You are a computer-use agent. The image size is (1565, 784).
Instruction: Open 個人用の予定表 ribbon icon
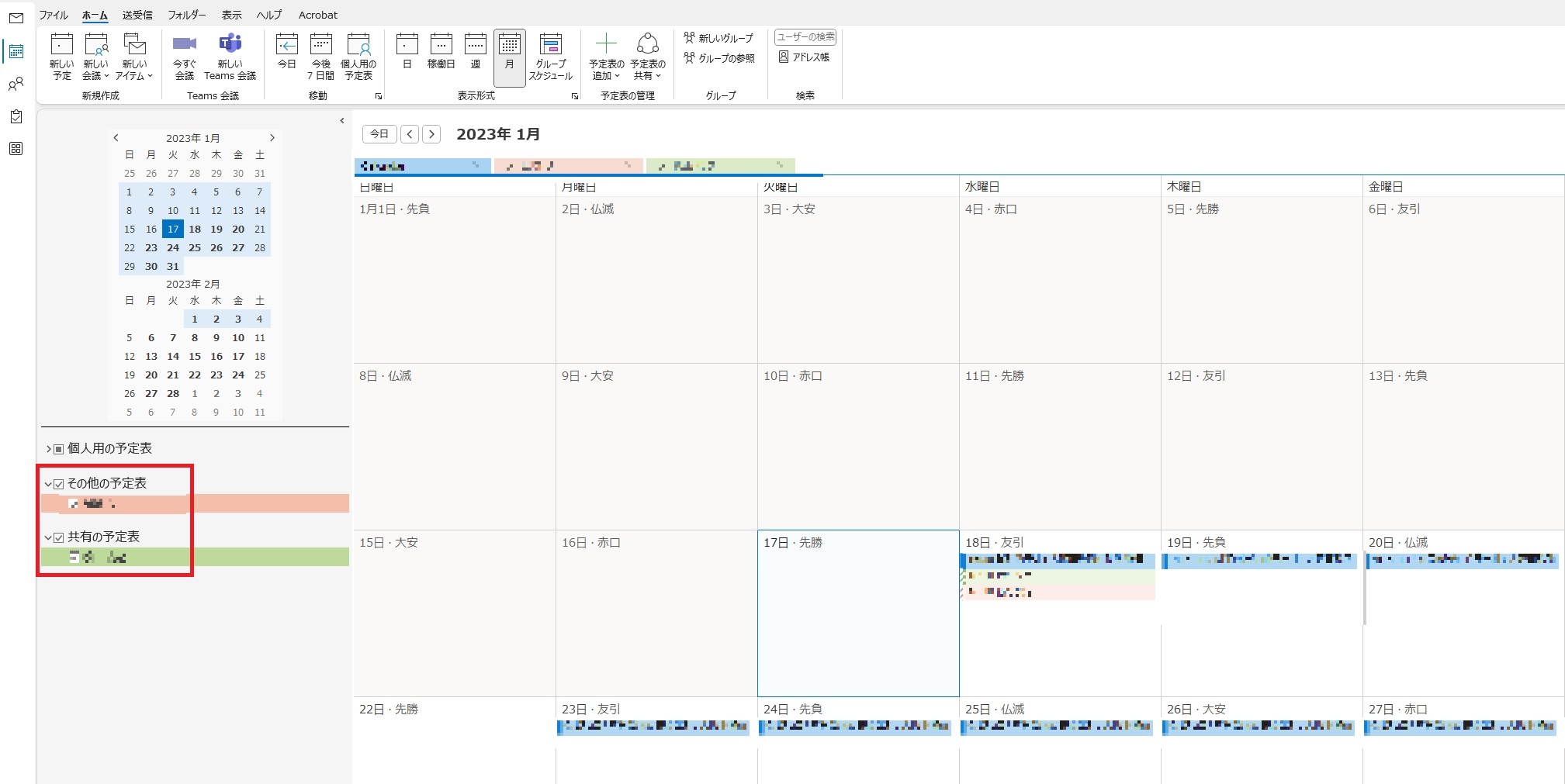(358, 57)
